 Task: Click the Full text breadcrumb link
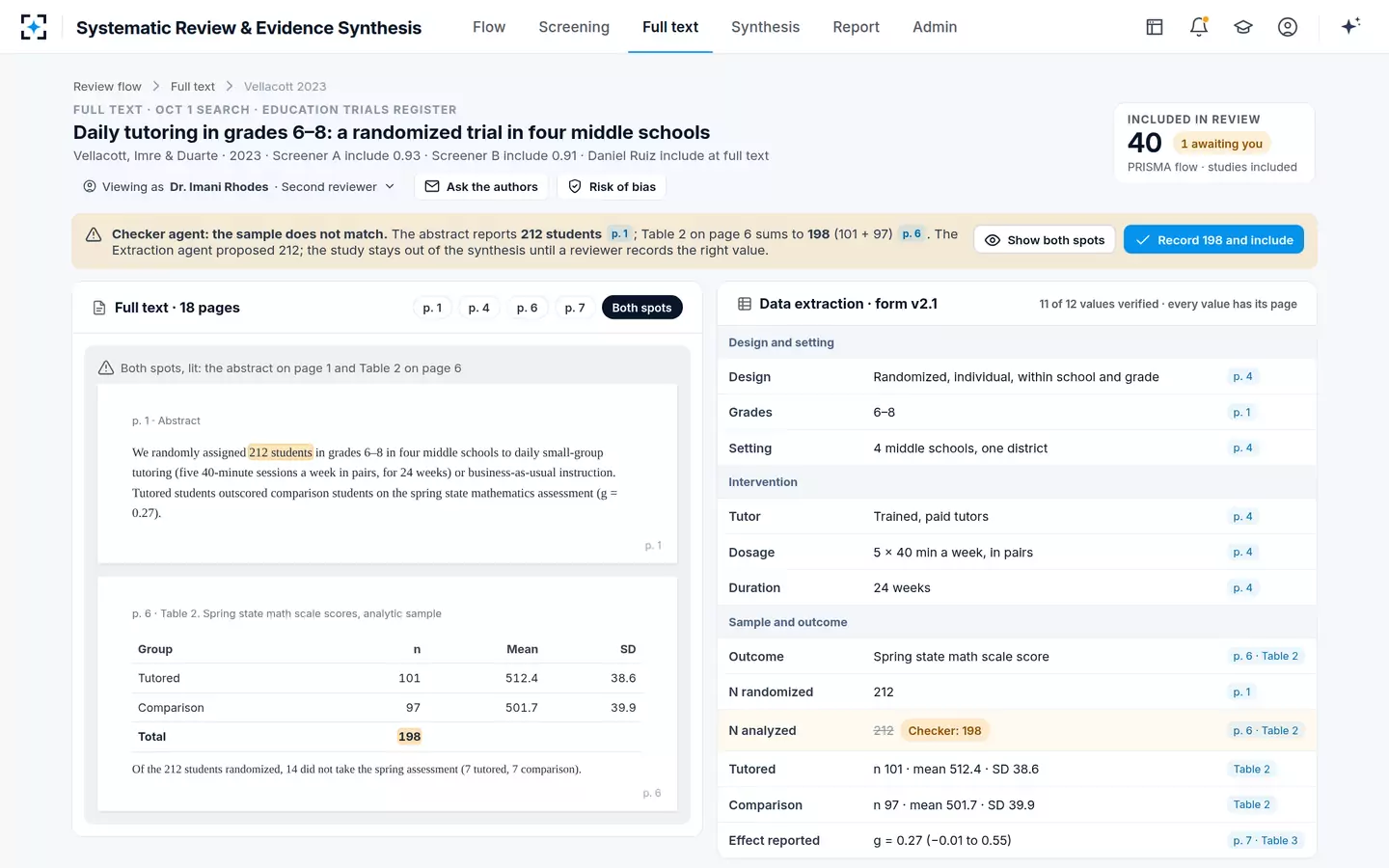click(x=193, y=87)
